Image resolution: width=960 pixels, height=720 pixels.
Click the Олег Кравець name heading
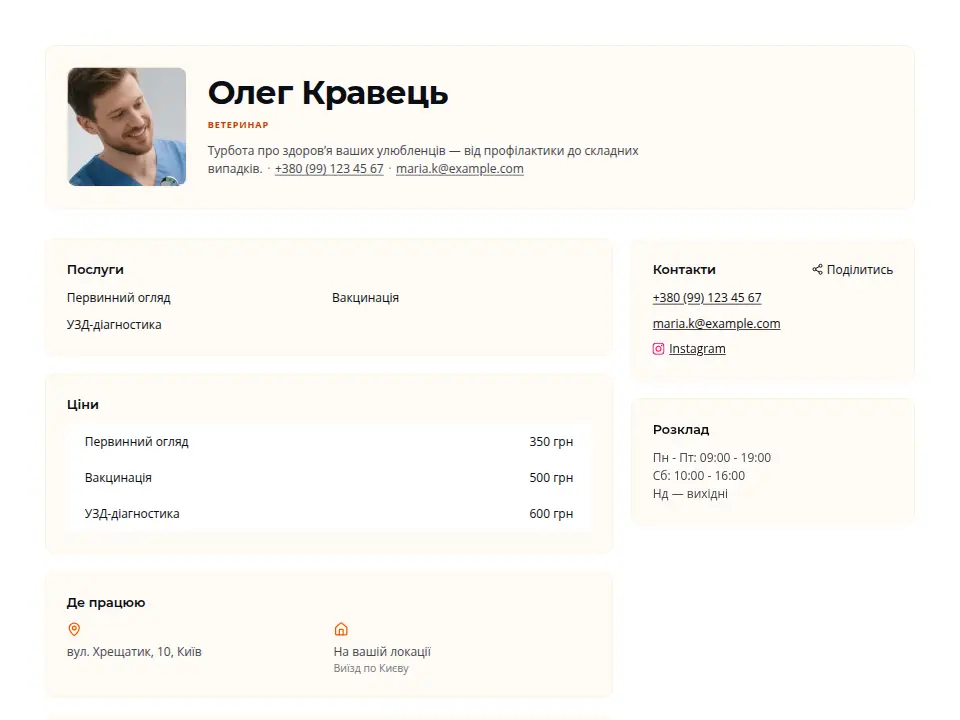(328, 94)
